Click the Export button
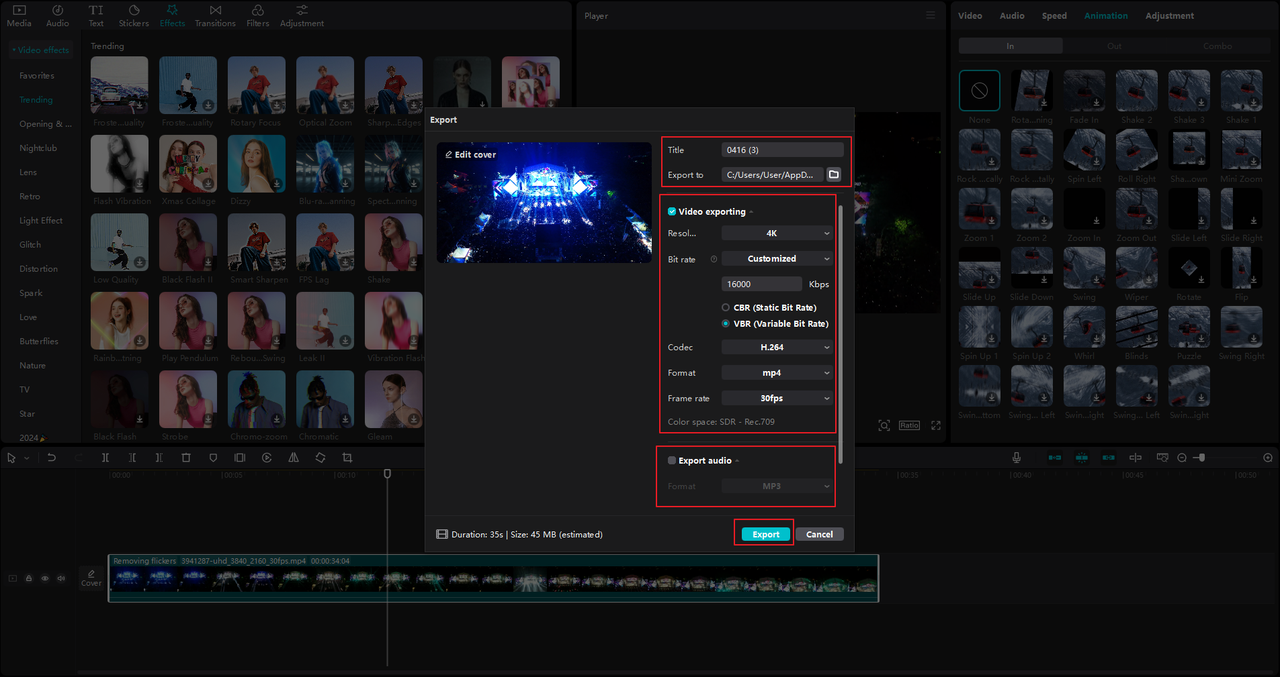1280x677 pixels. coord(766,534)
